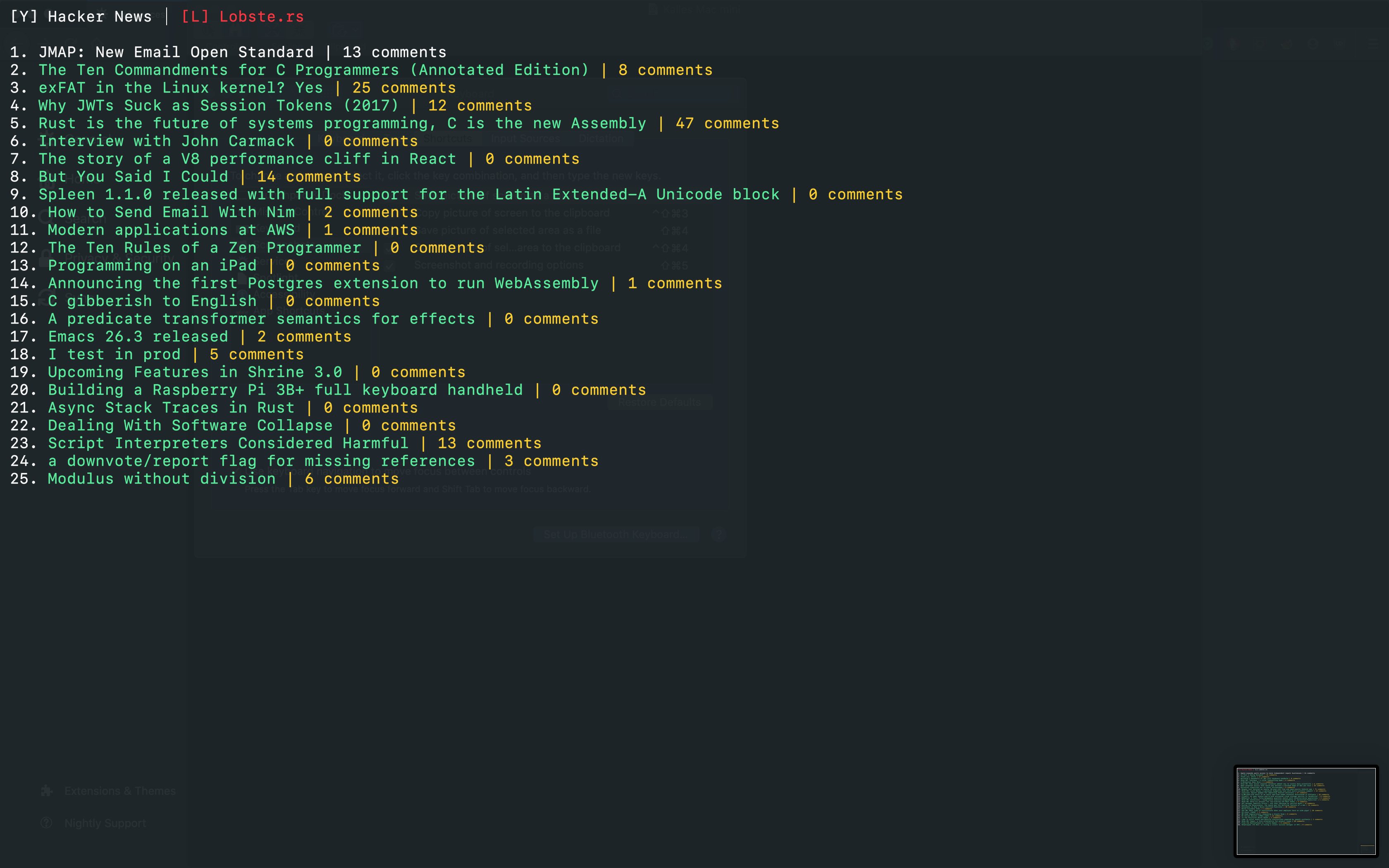The width and height of the screenshot is (1389, 868).
Task: Open 'Interview with John Carmack' story
Action: point(167,141)
